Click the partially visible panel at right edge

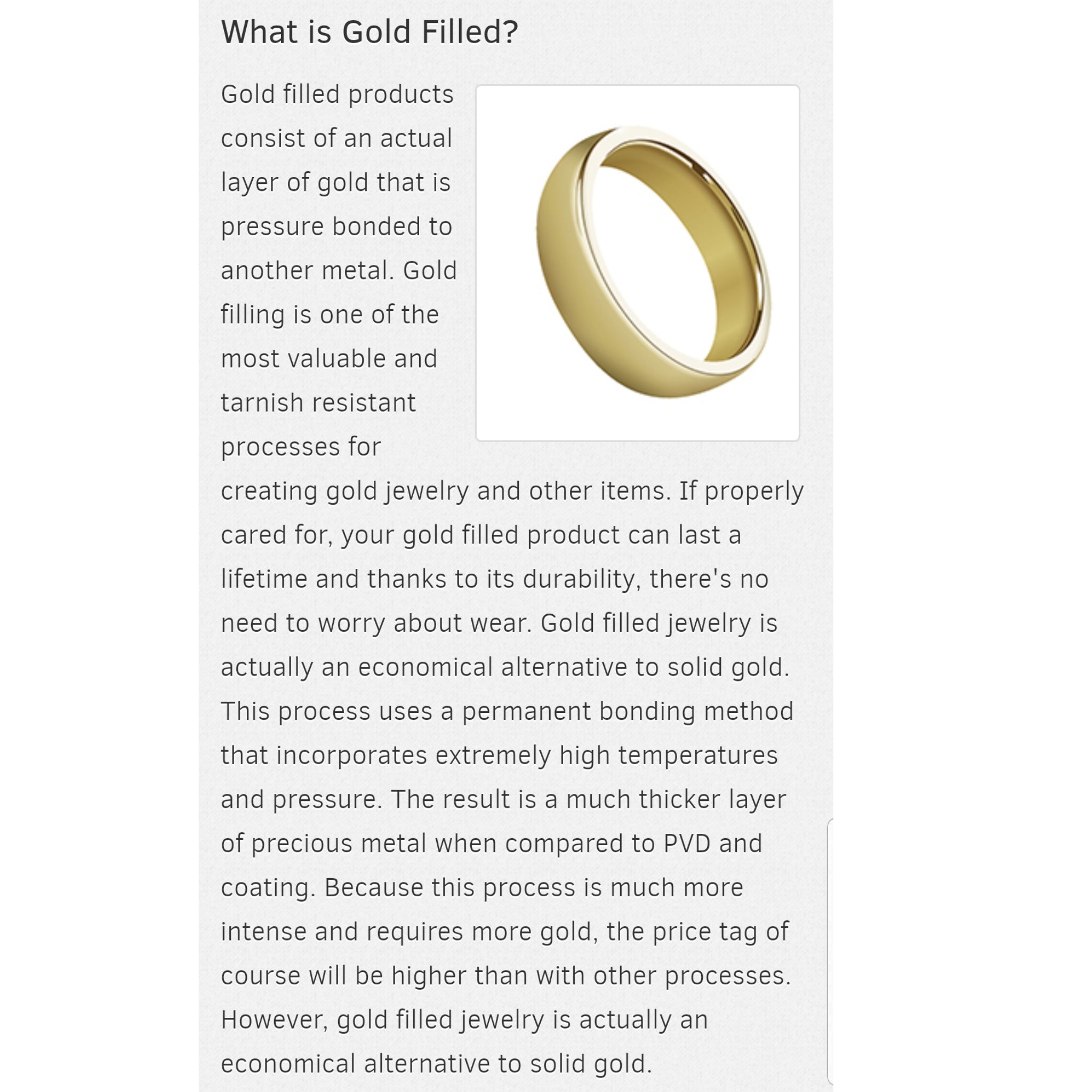click(x=829, y=950)
